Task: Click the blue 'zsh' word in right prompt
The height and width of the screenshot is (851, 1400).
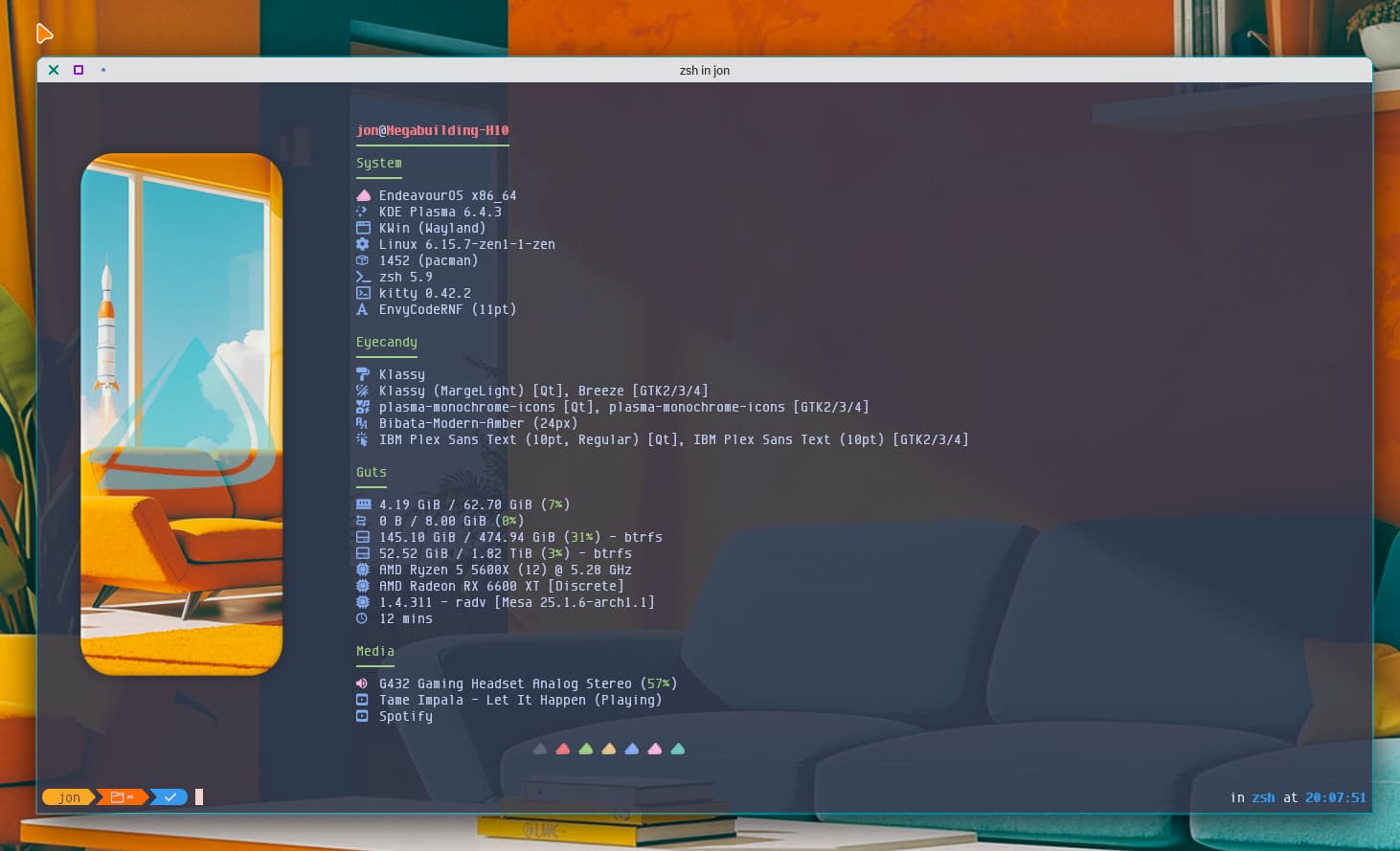Action: (x=1264, y=796)
